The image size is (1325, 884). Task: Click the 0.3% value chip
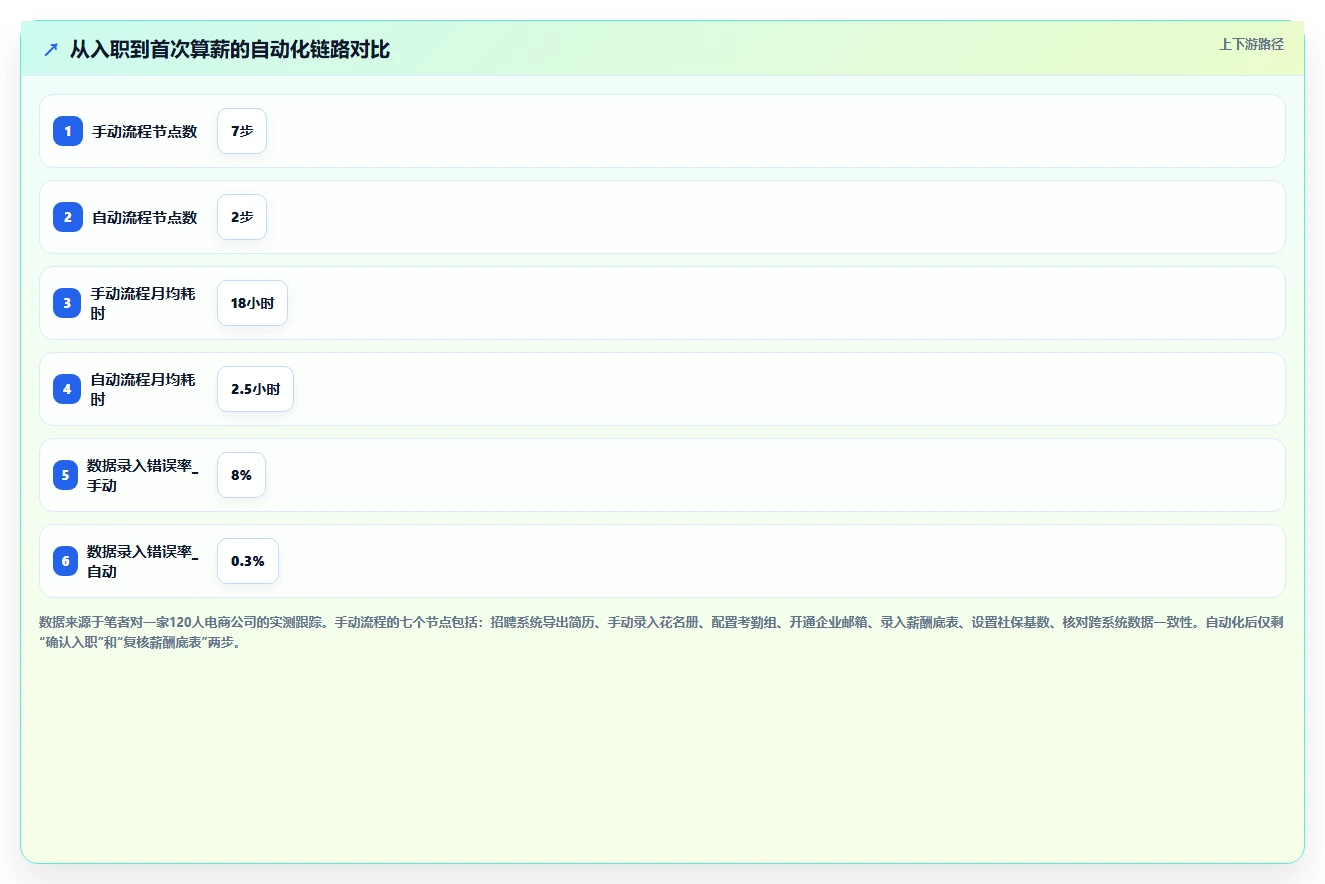click(x=248, y=561)
